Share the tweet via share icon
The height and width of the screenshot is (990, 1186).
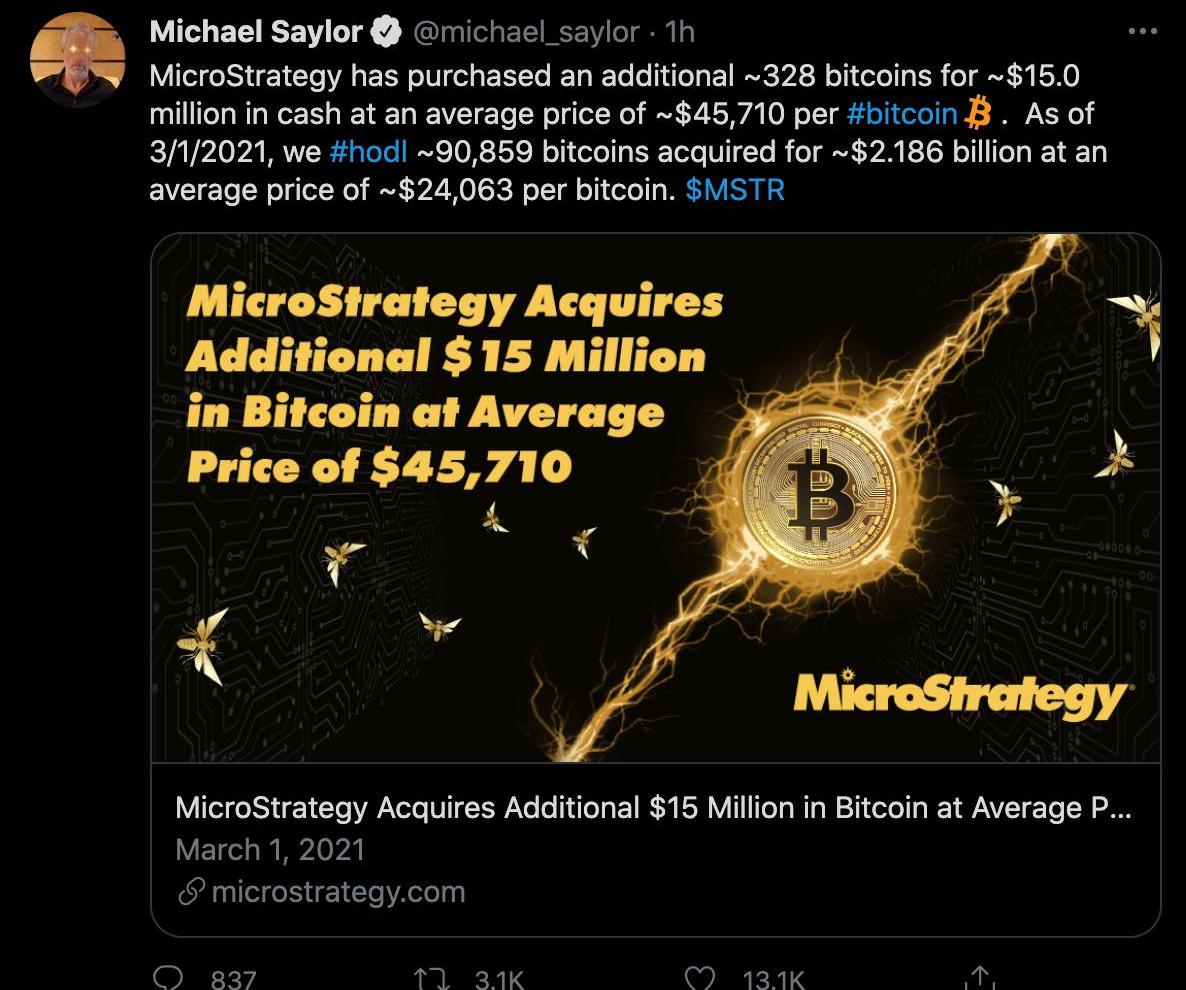(980, 978)
